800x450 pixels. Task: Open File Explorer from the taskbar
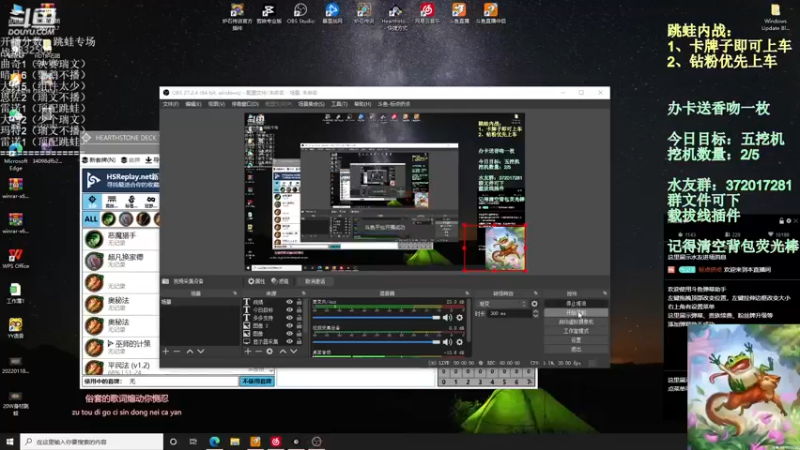click(x=235, y=441)
